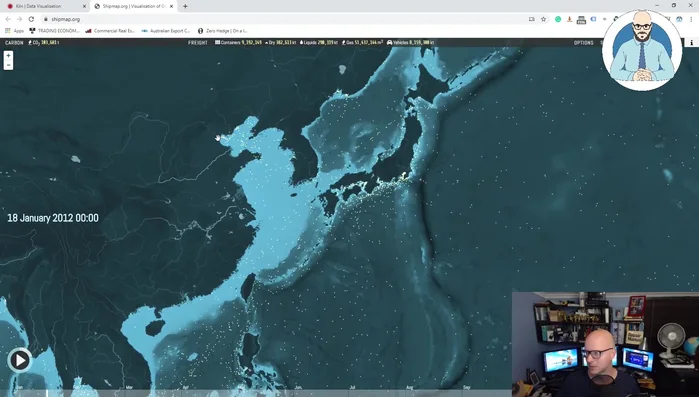Jump to Apr on the timeline
The height and width of the screenshot is (397, 699).
click(x=185, y=387)
